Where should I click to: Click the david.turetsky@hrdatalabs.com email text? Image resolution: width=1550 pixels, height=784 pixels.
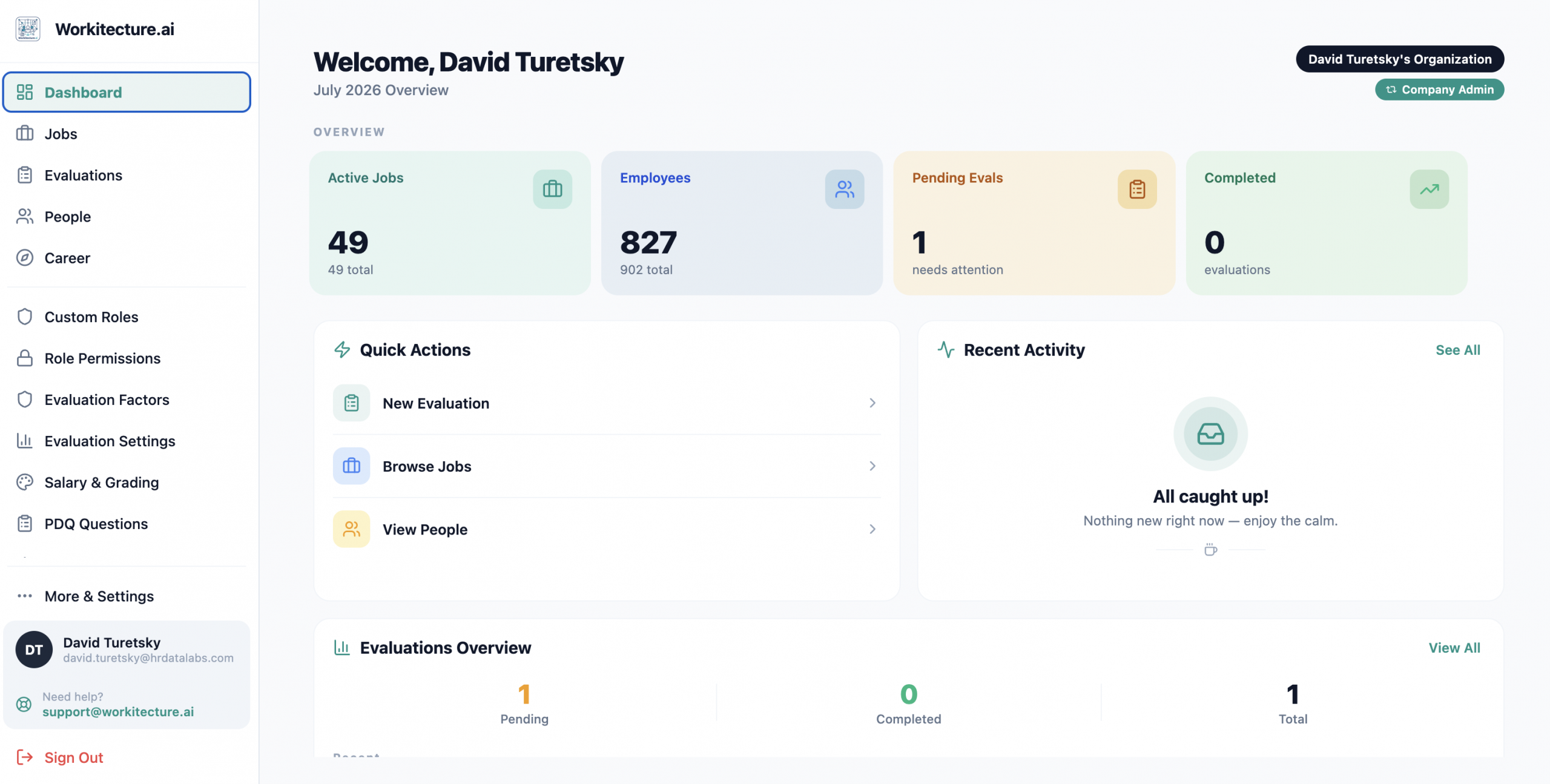click(148, 658)
